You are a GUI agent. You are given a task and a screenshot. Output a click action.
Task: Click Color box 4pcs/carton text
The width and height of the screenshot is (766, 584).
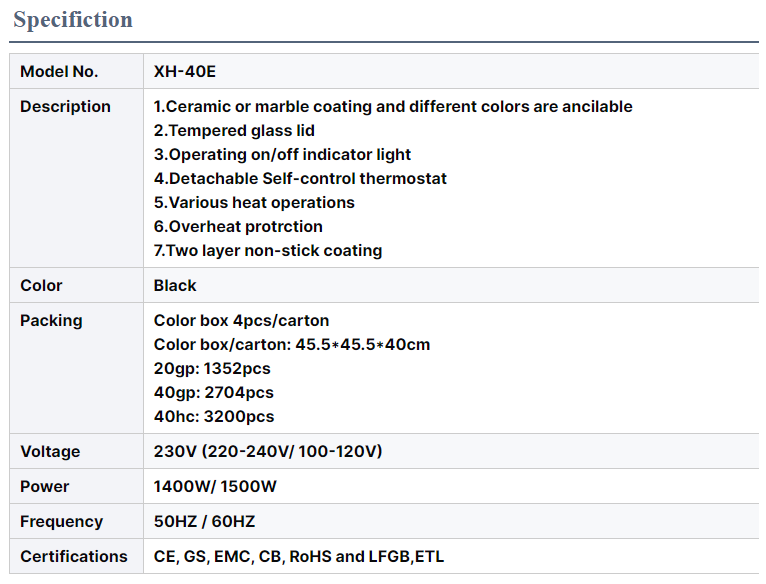(x=241, y=321)
